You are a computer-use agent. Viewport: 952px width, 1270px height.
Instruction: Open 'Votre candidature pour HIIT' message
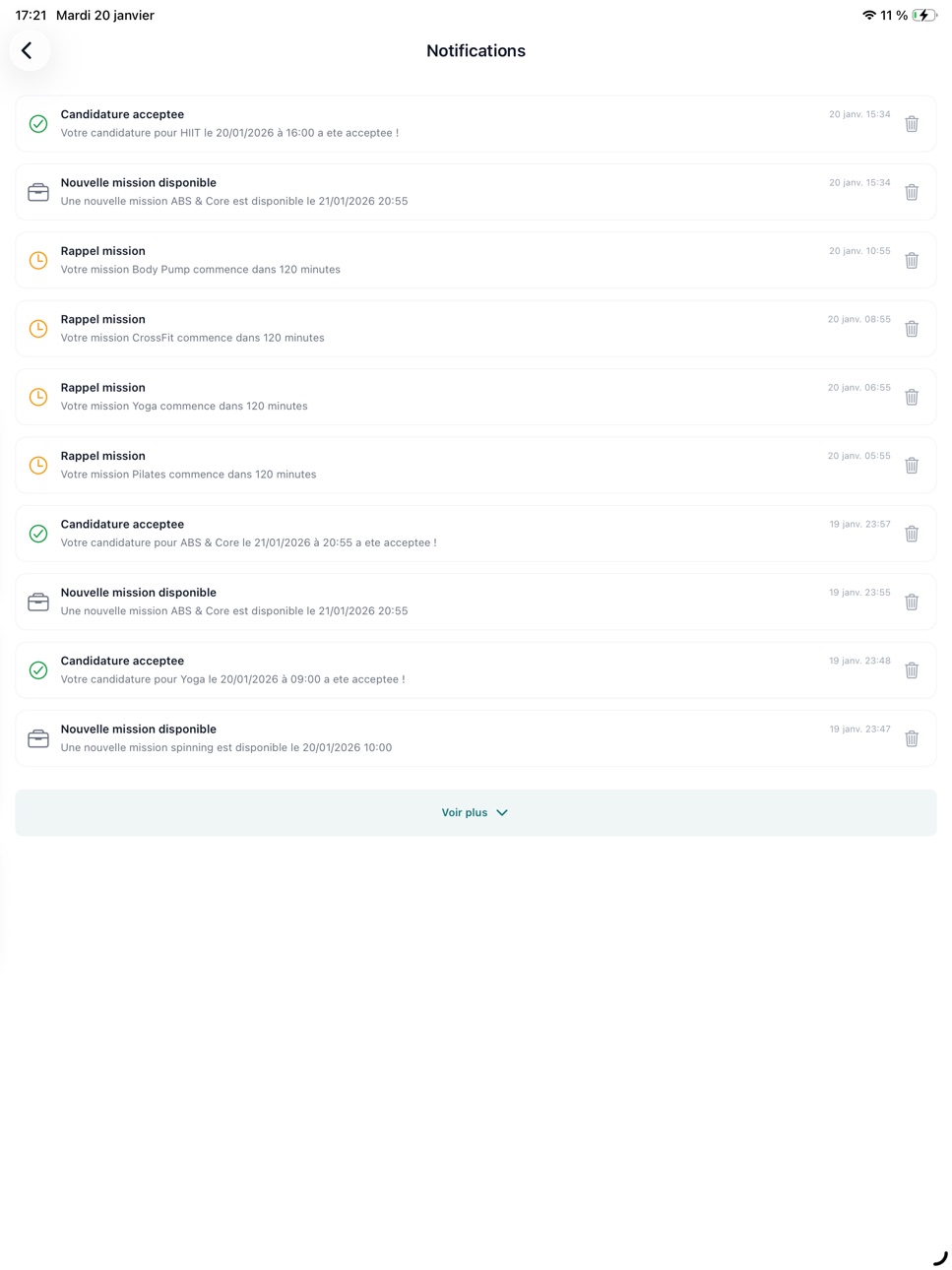[x=229, y=133]
